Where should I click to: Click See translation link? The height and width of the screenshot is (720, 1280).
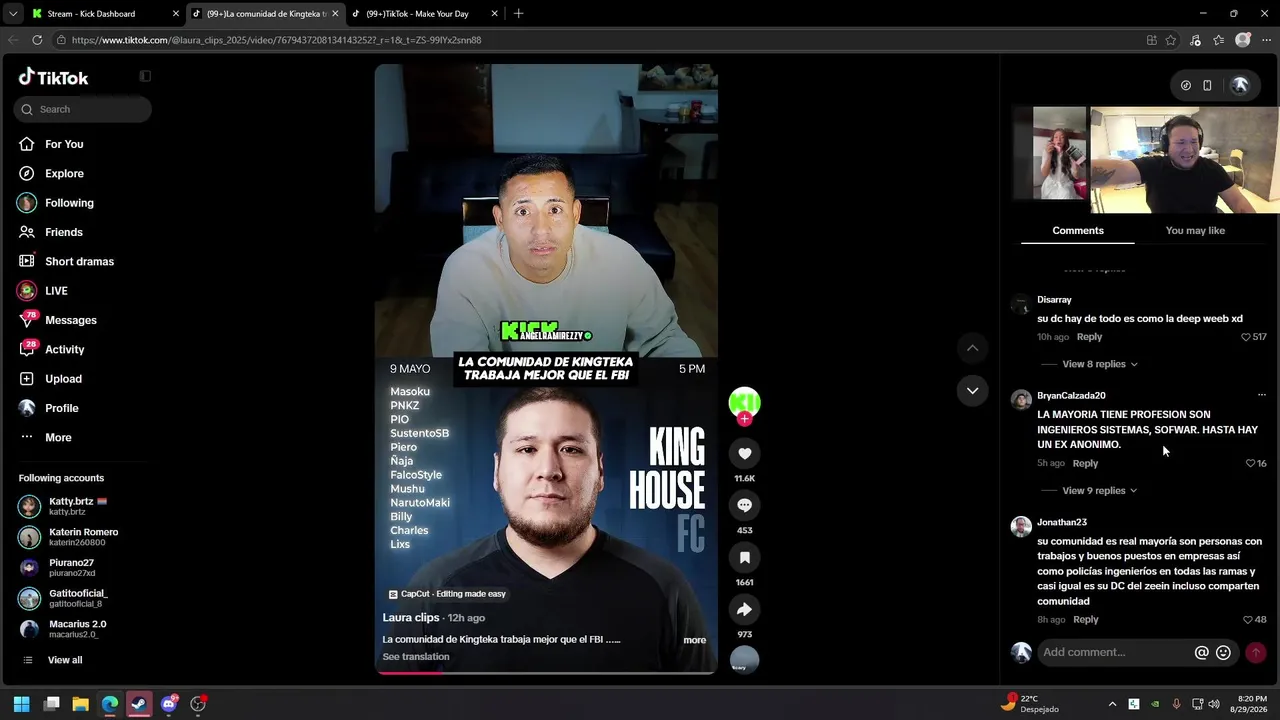416,657
